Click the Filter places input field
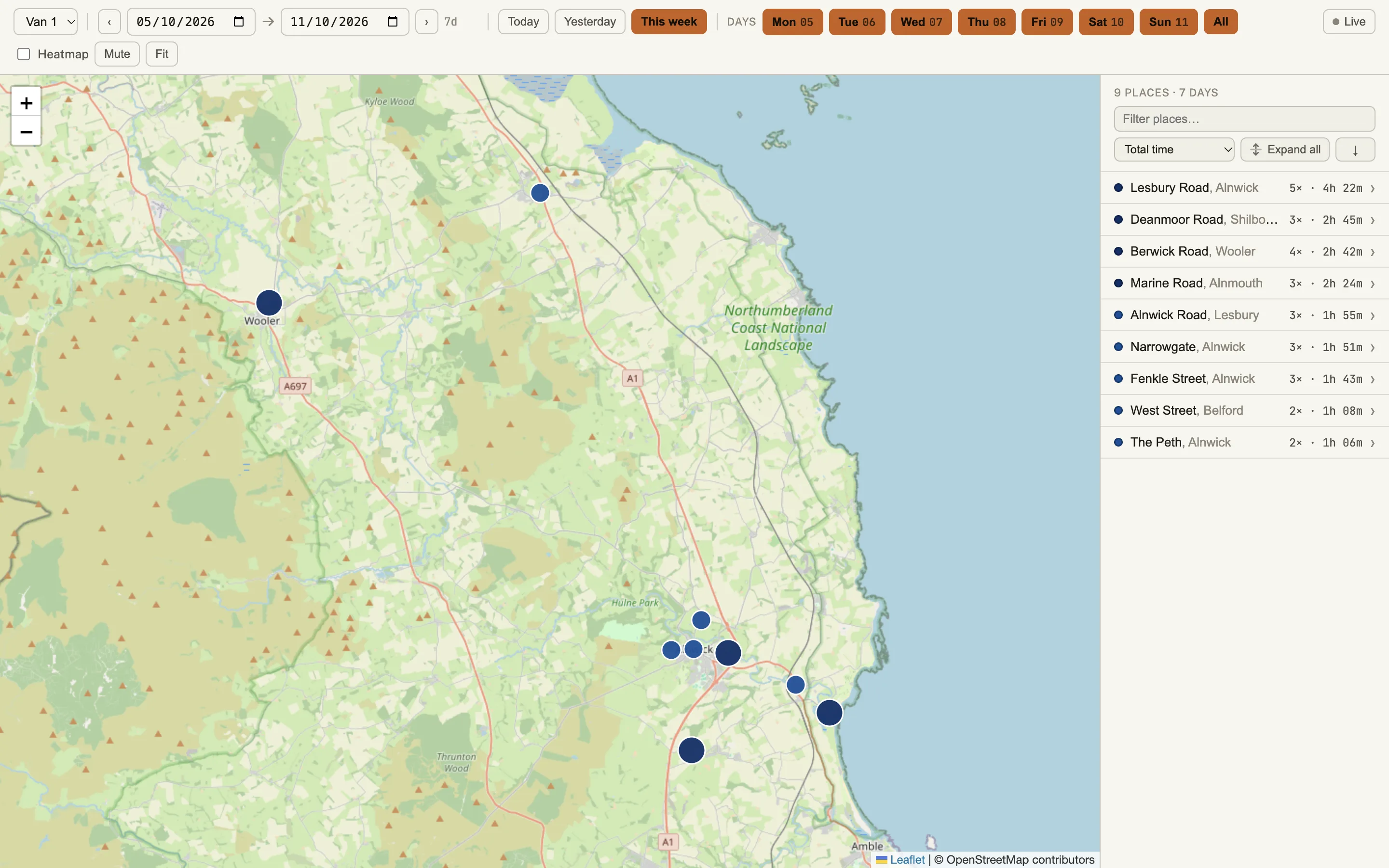 point(1244,119)
